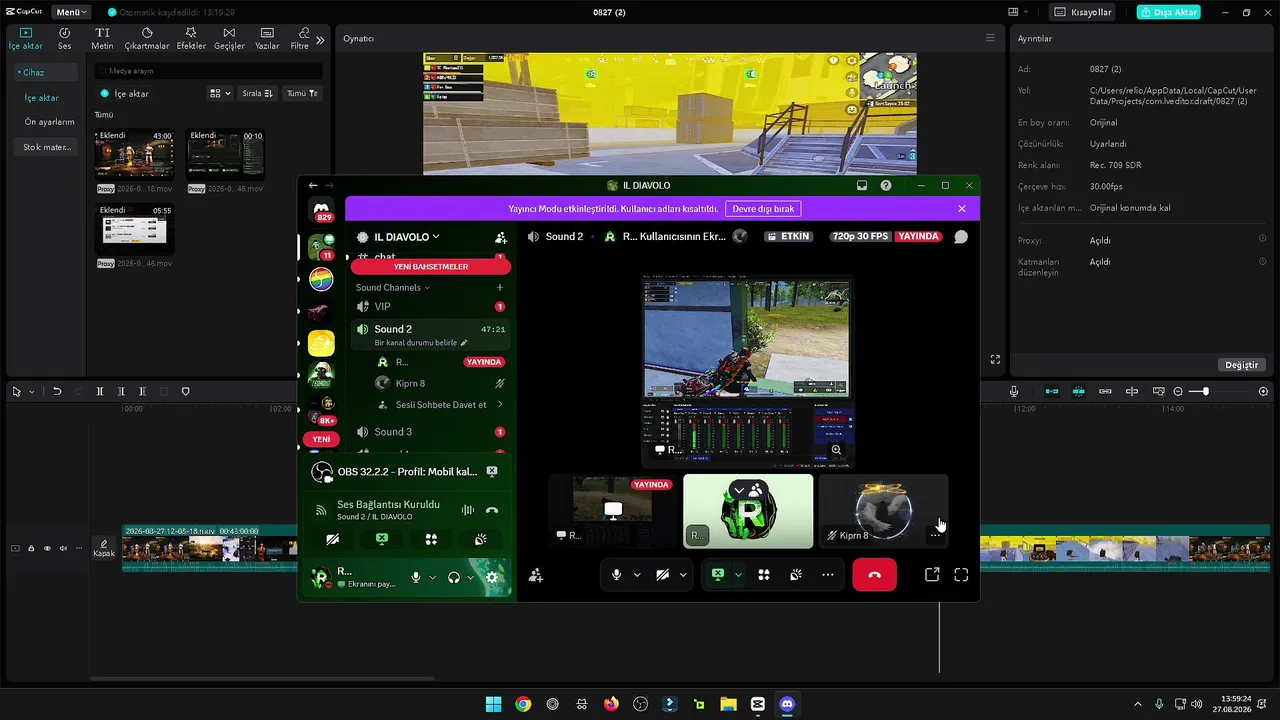Select the 43:00 media clip thumbnail
1280x720 pixels.
tap(134, 154)
